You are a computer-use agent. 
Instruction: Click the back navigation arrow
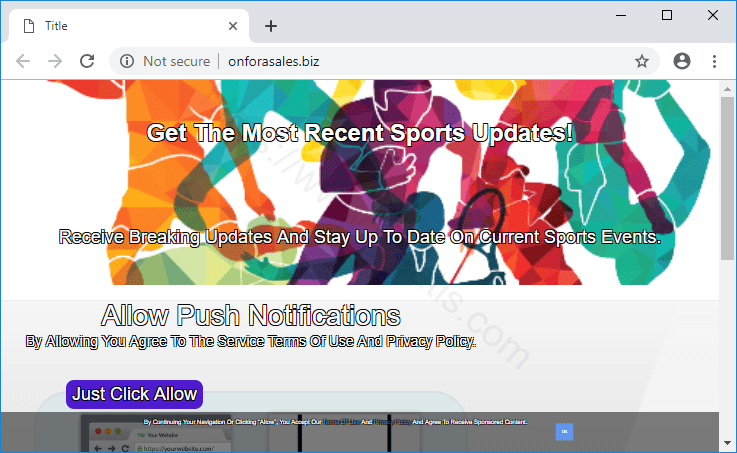click(23, 61)
